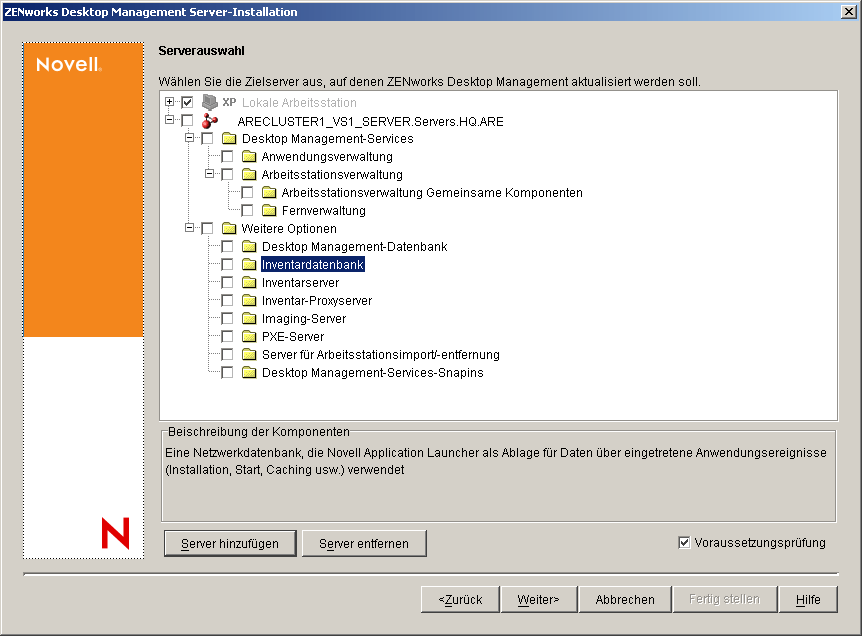This screenshot has width=862, height=636.
Task: Go back with the Zurück button
Action: click(460, 599)
